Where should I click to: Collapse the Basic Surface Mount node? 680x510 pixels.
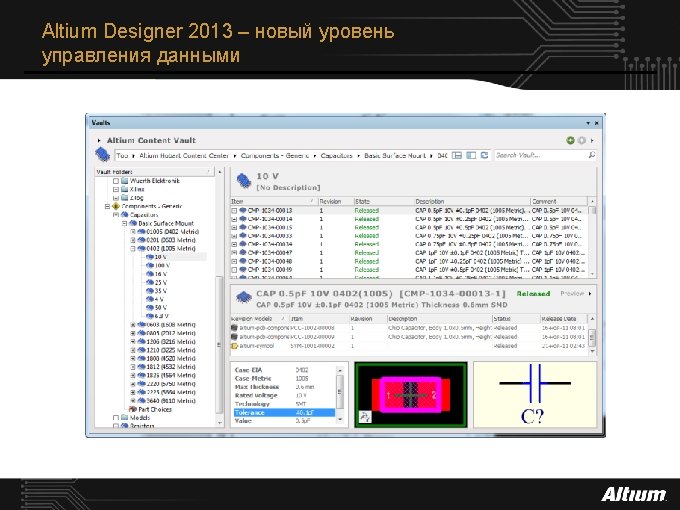coord(124,223)
